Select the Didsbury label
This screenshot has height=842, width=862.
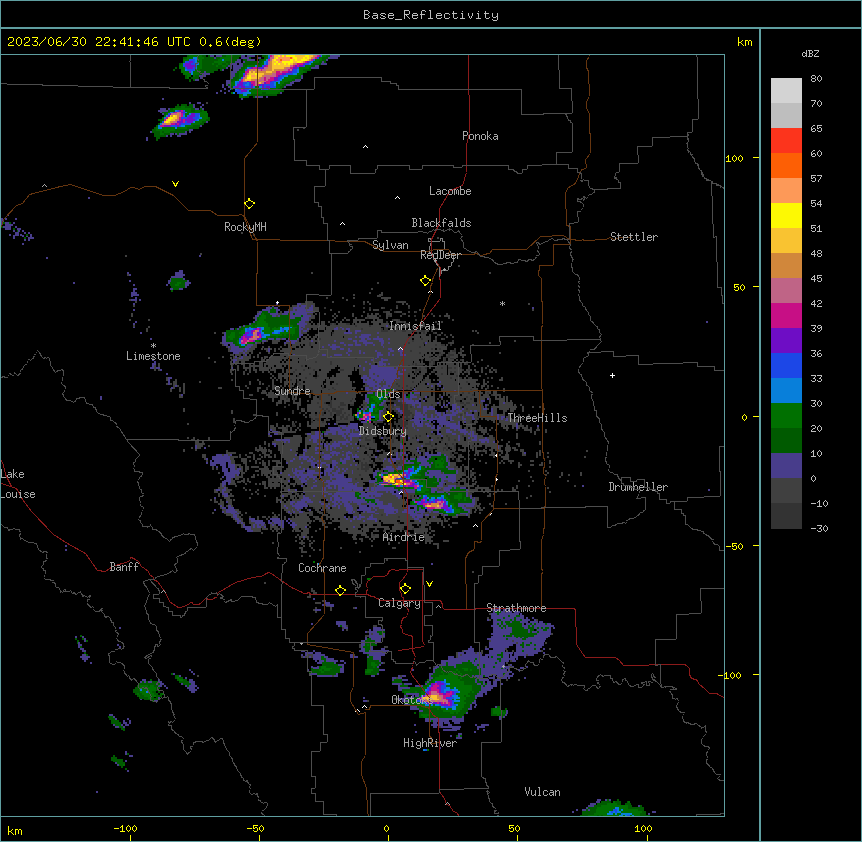383,431
